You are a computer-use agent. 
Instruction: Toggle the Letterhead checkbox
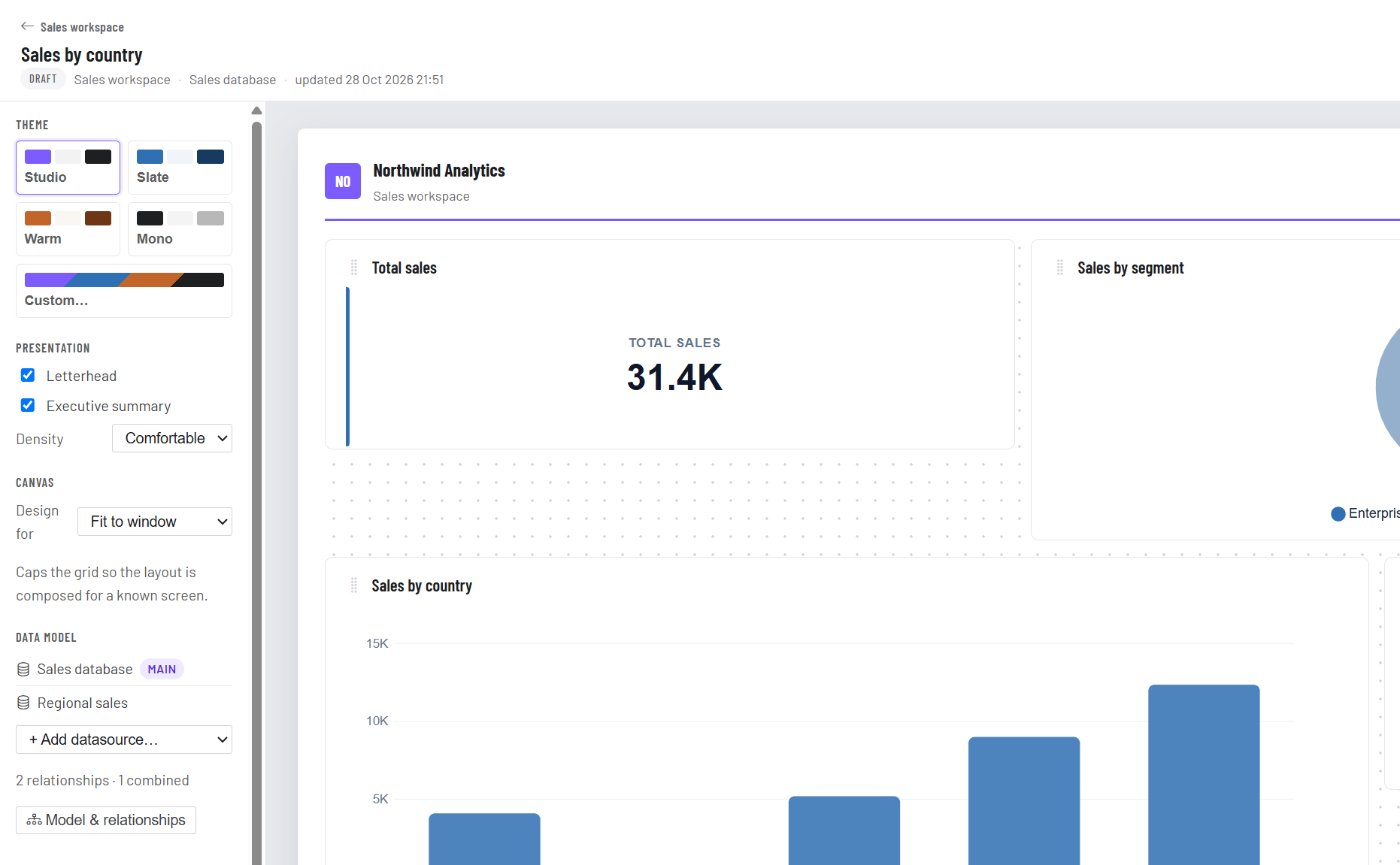[x=28, y=375]
